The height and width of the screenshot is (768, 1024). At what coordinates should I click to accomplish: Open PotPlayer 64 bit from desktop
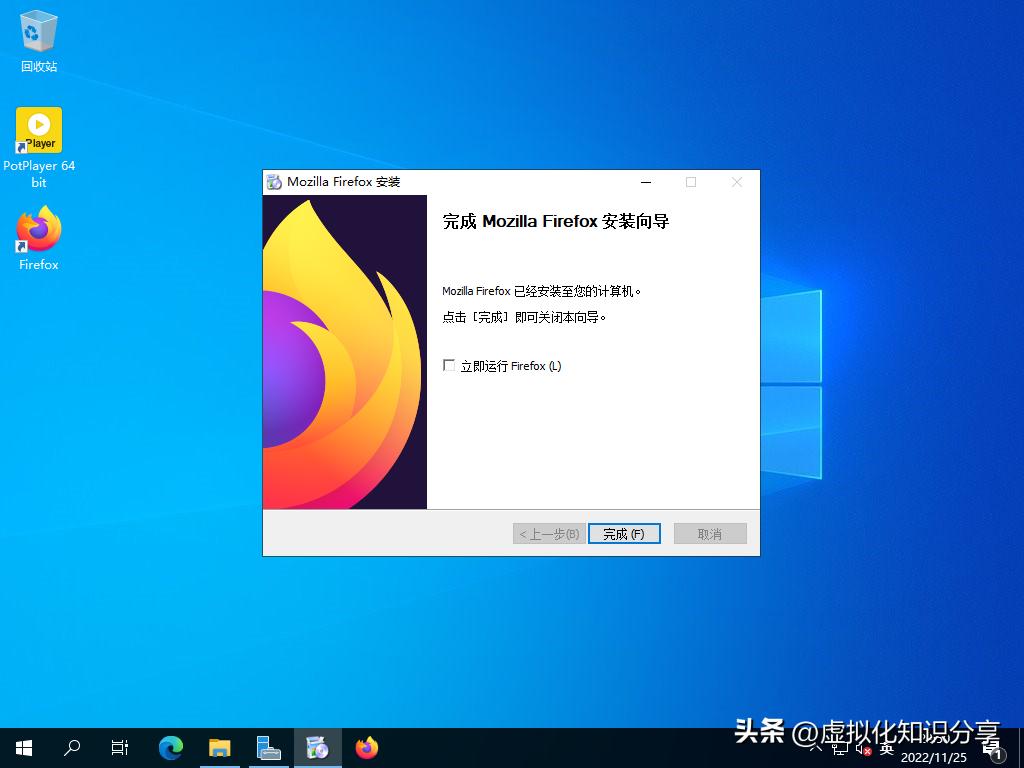(38, 130)
